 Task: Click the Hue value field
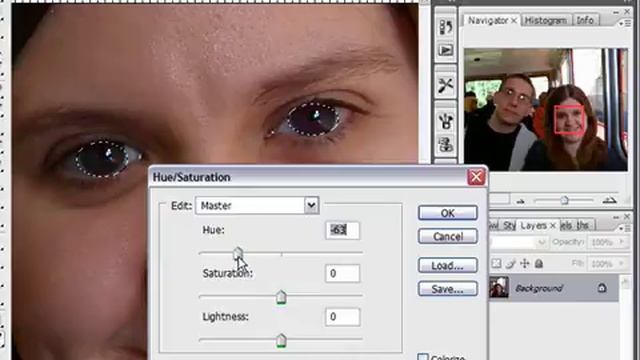click(342, 230)
